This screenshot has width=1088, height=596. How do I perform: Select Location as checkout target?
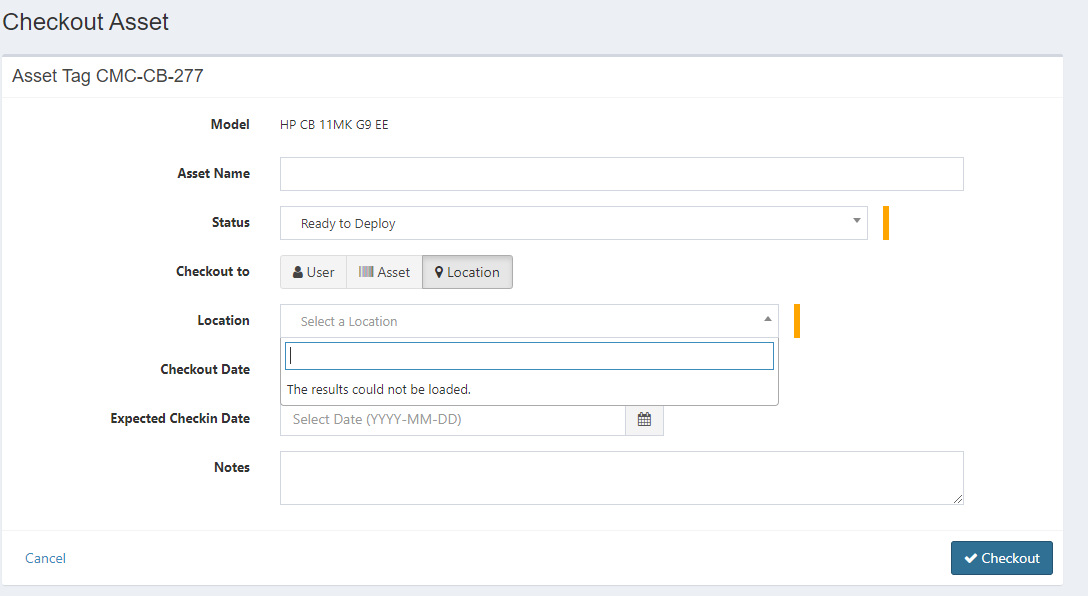[467, 272]
